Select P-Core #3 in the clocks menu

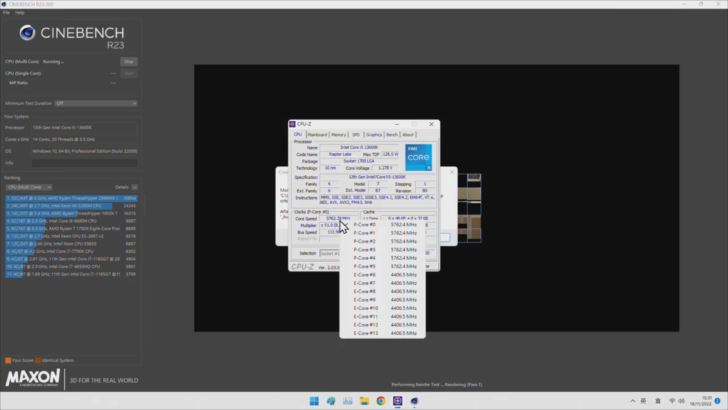[383, 250]
